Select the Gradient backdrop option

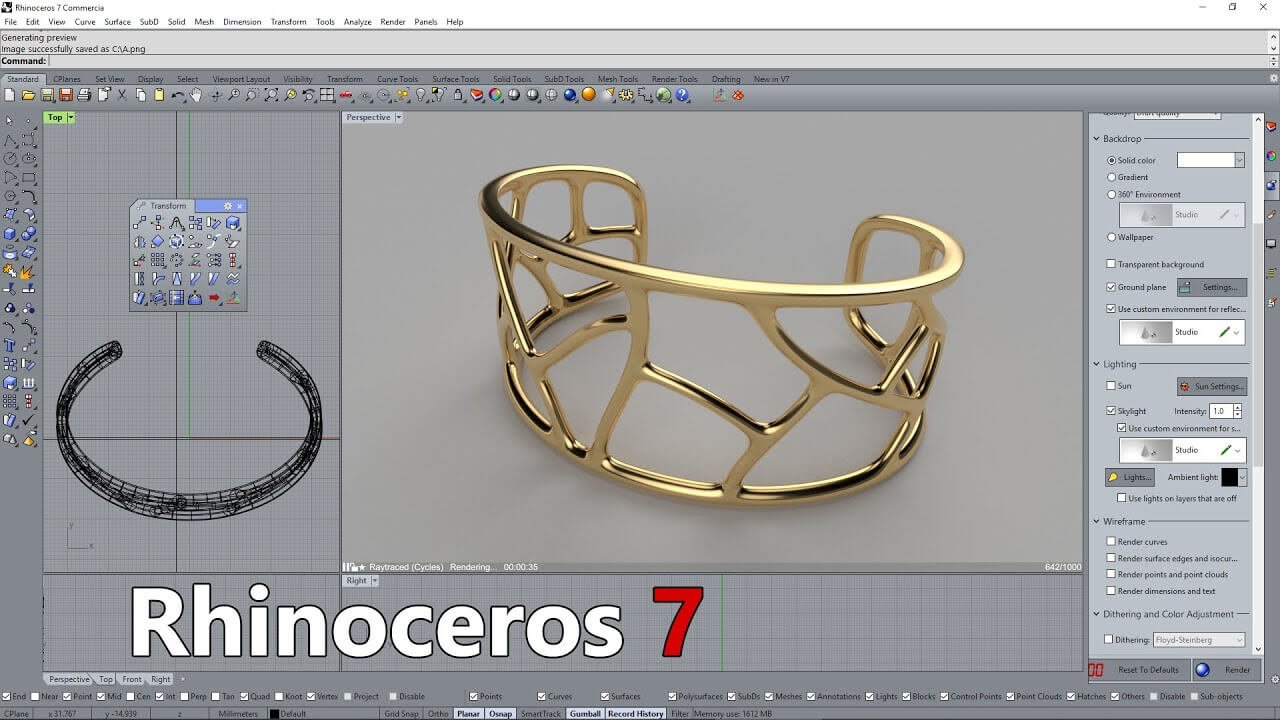click(1111, 177)
